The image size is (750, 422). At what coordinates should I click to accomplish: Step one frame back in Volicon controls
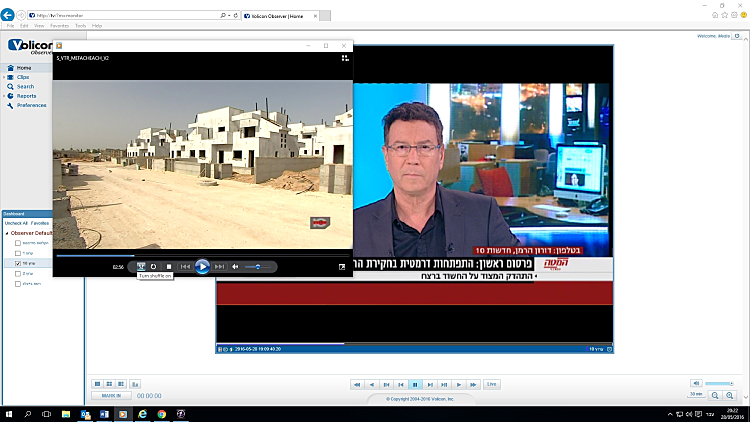[401, 385]
